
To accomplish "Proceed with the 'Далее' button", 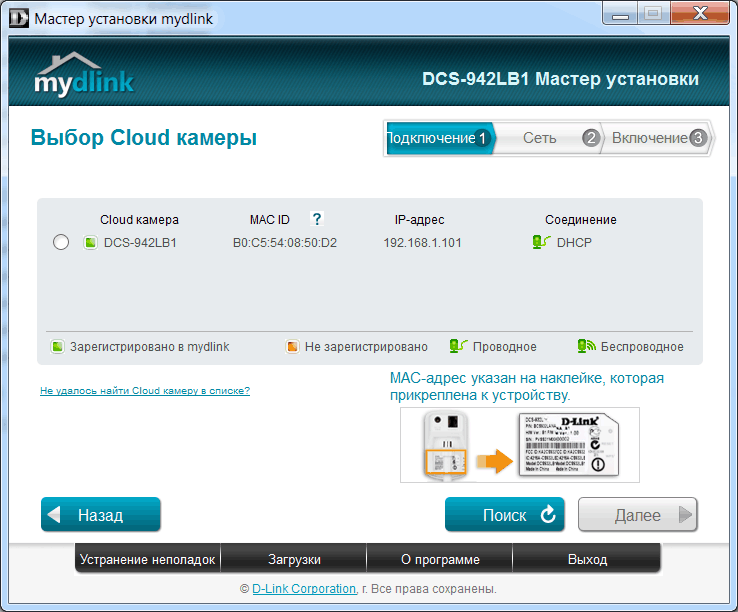I will click(x=637, y=515).
